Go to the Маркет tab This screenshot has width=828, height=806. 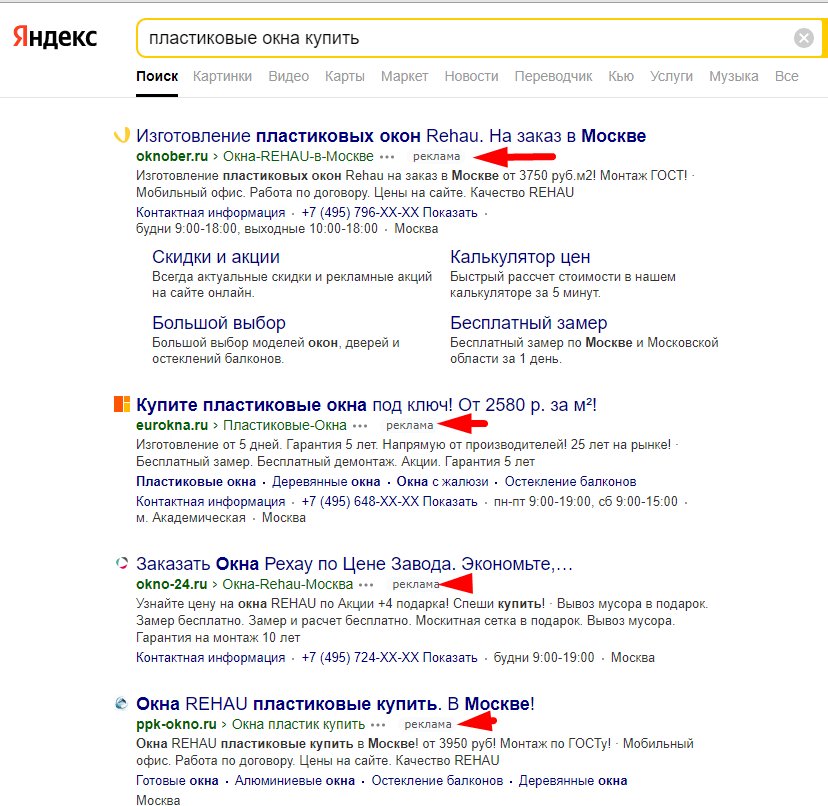pos(404,77)
